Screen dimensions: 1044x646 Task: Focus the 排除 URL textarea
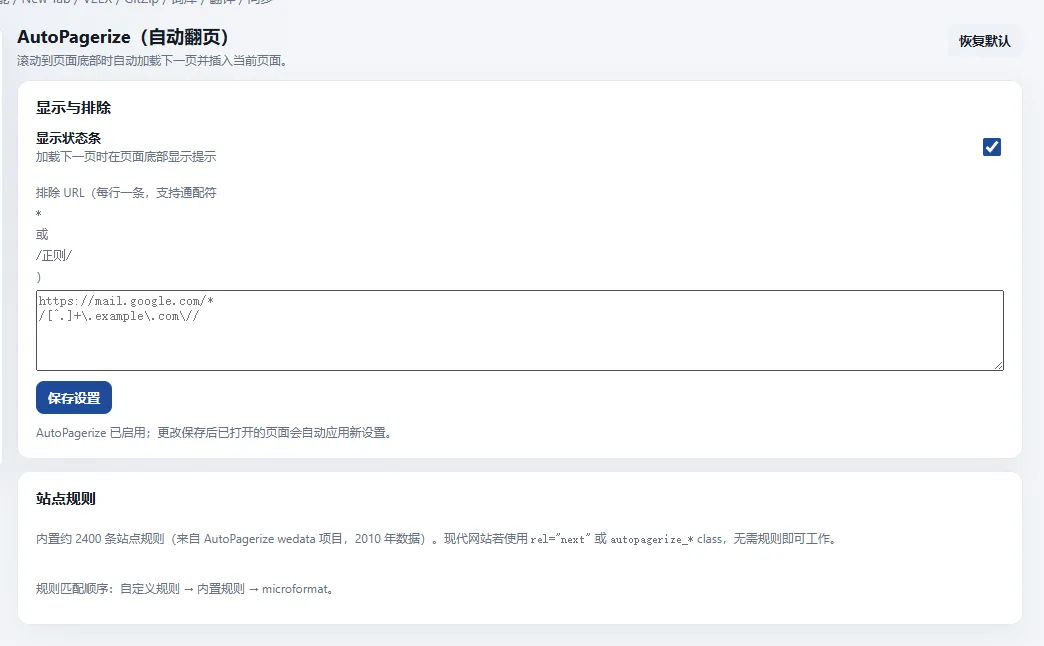519,330
